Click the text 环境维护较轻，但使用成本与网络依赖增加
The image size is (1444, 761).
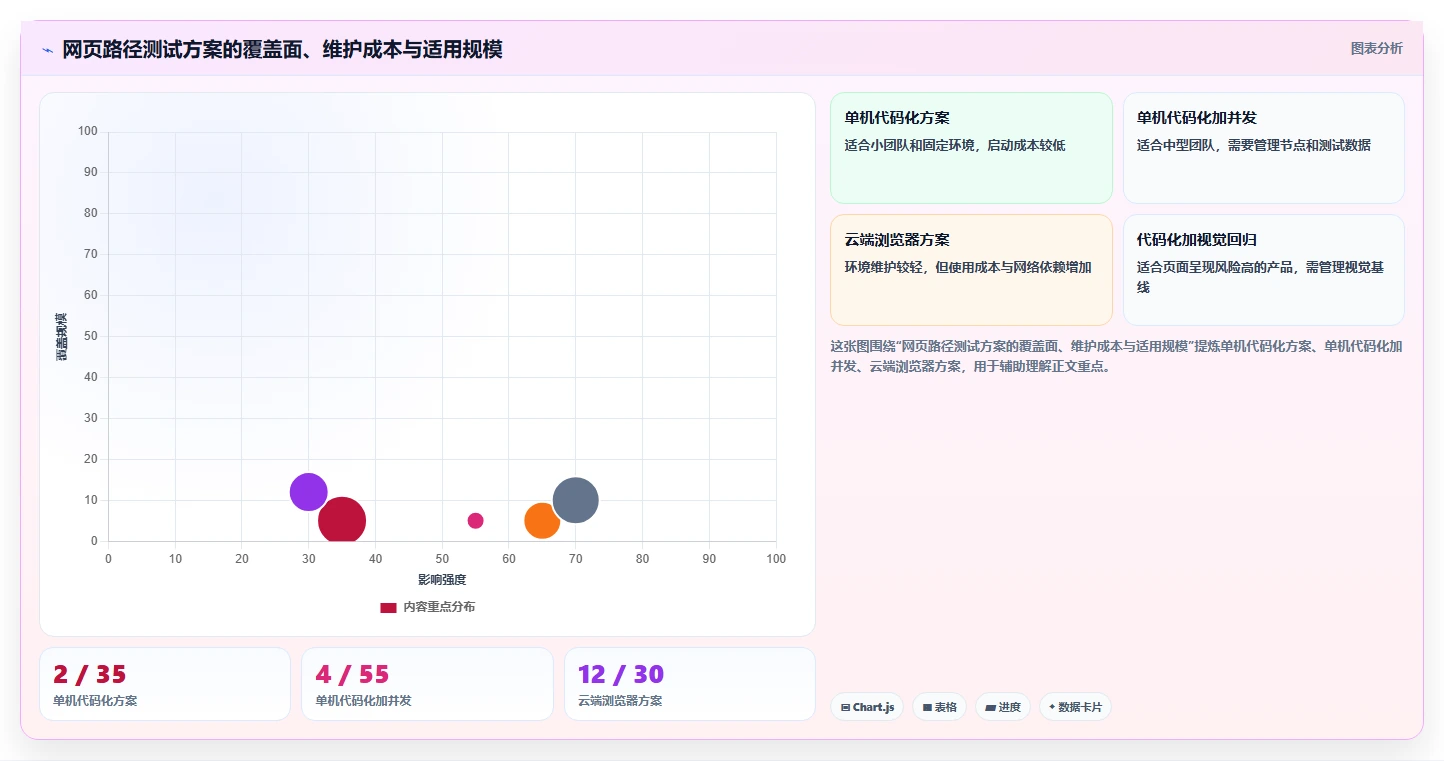968,267
